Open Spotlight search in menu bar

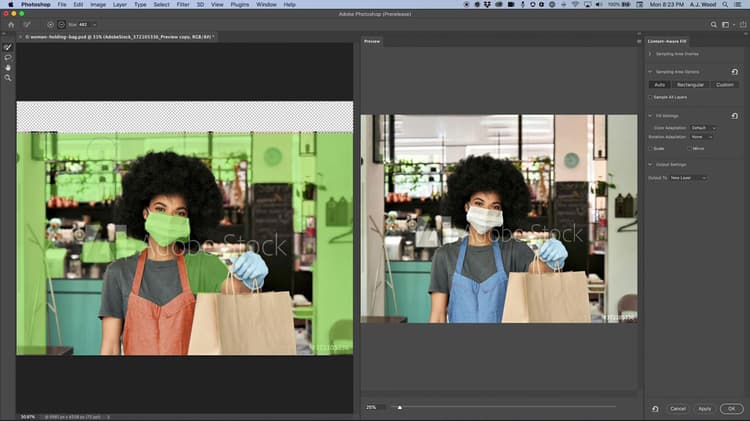[x=725, y=4]
